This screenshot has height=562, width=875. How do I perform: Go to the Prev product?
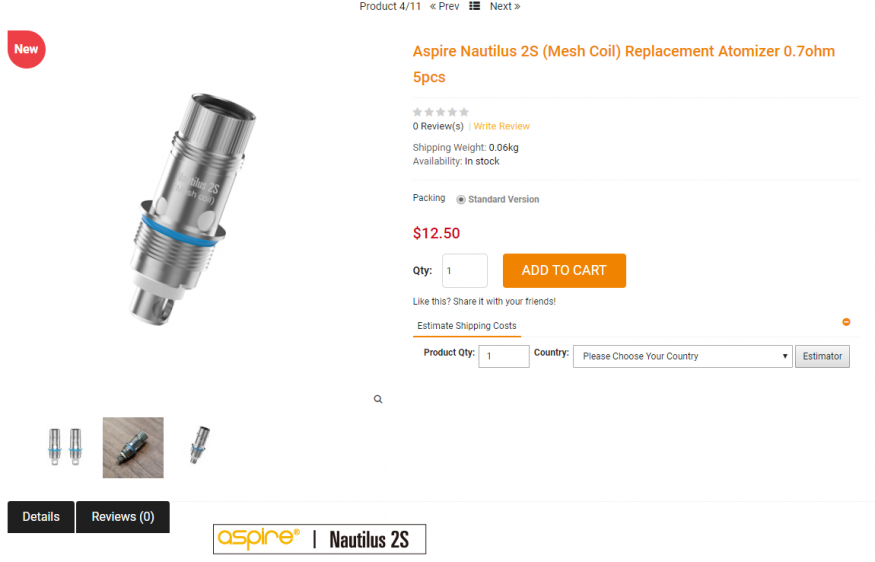click(x=444, y=6)
